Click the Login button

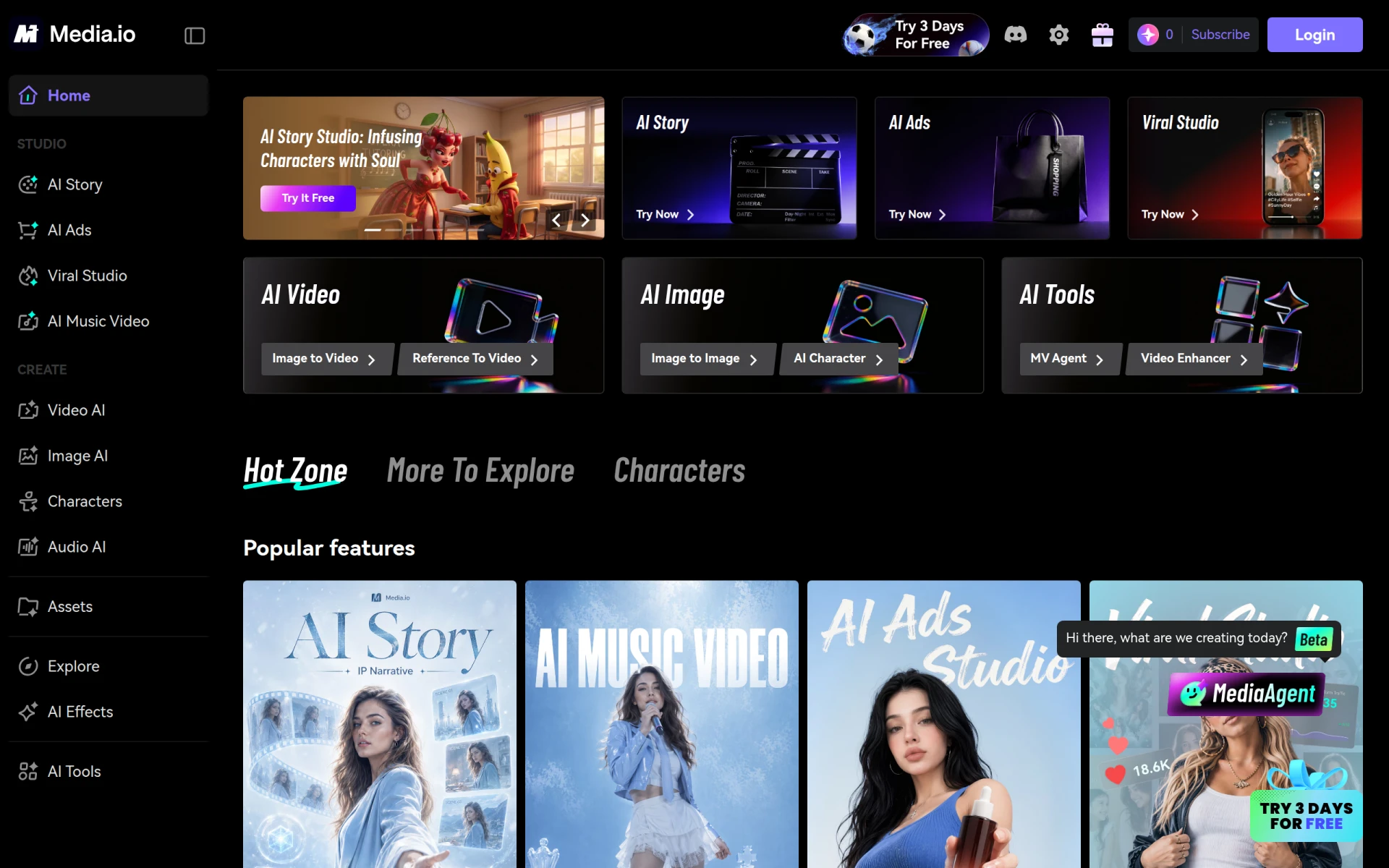(1314, 35)
